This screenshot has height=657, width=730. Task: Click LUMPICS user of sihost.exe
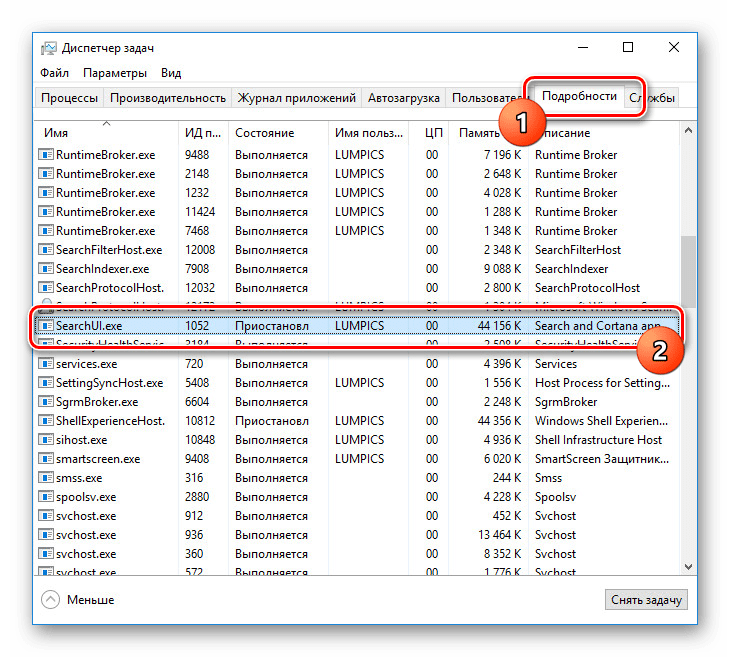(359, 440)
